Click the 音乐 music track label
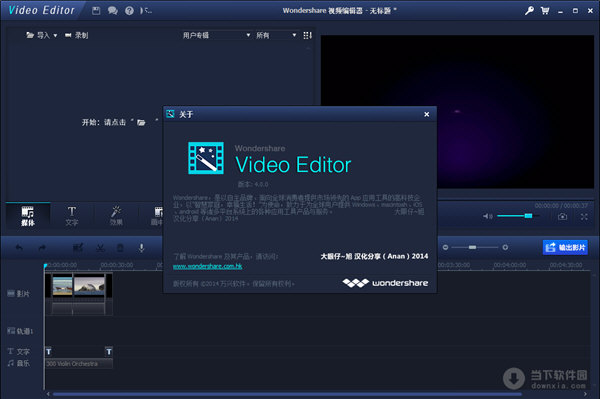The height and width of the screenshot is (399, 600). coord(19,363)
